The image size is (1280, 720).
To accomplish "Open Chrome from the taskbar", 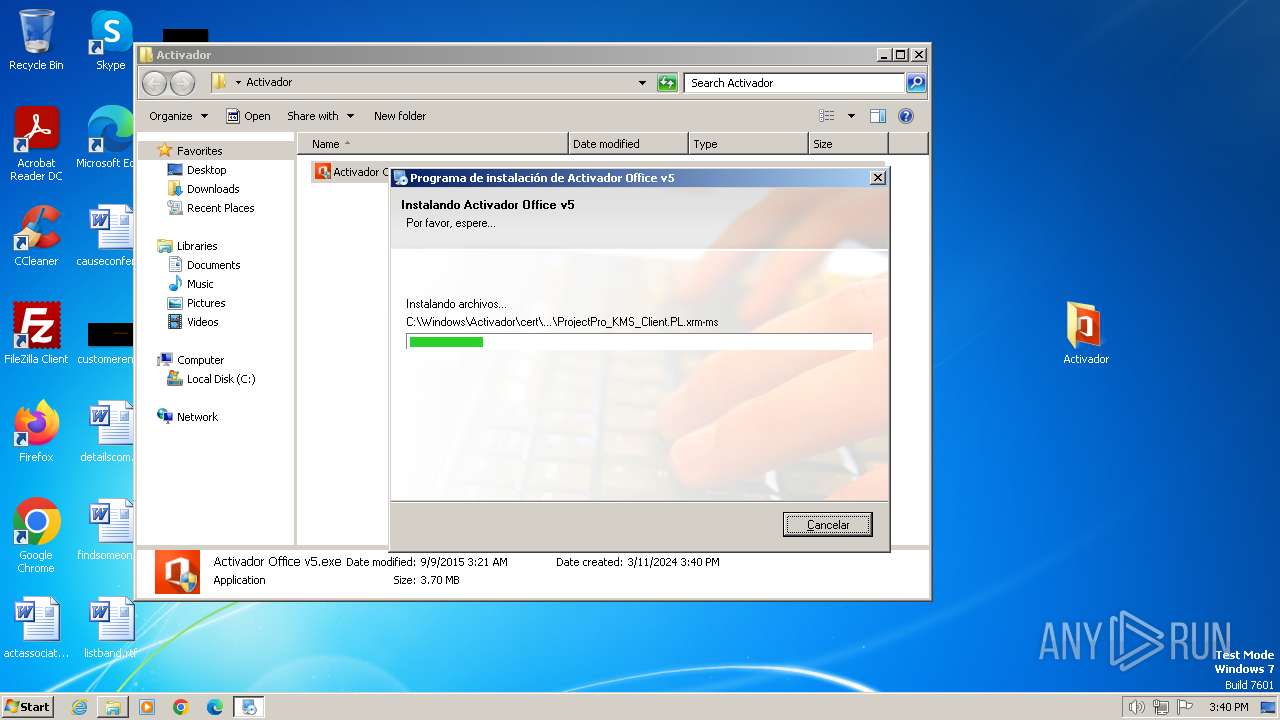I will click(x=181, y=707).
